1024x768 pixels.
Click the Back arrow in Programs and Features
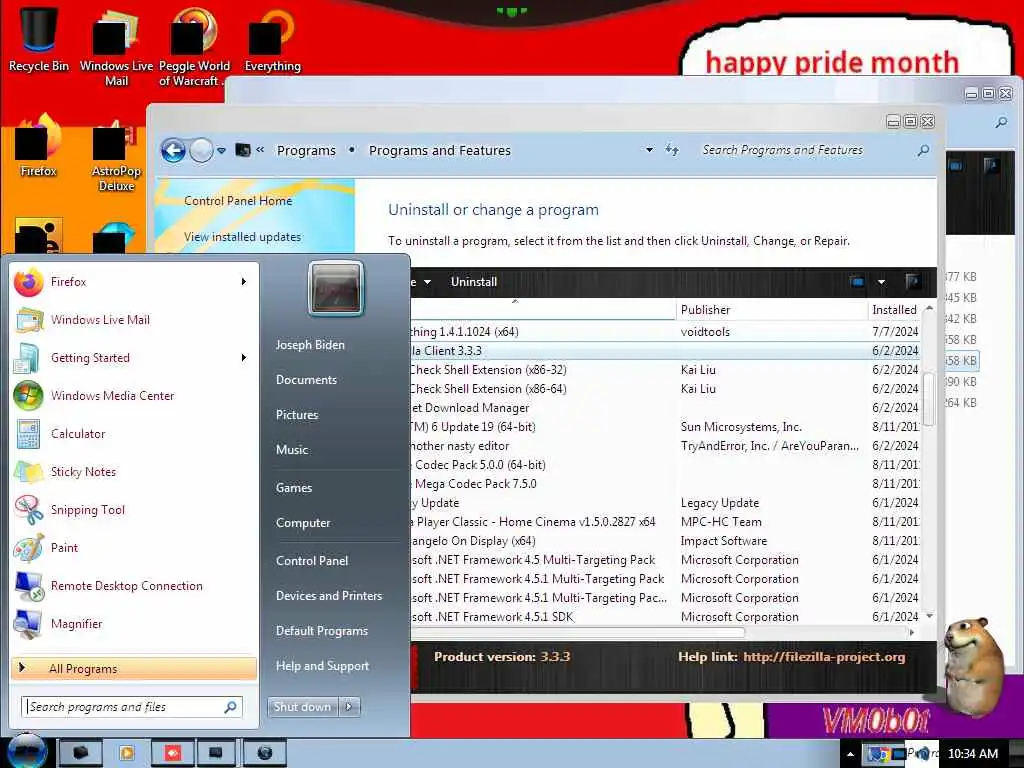[x=173, y=151]
